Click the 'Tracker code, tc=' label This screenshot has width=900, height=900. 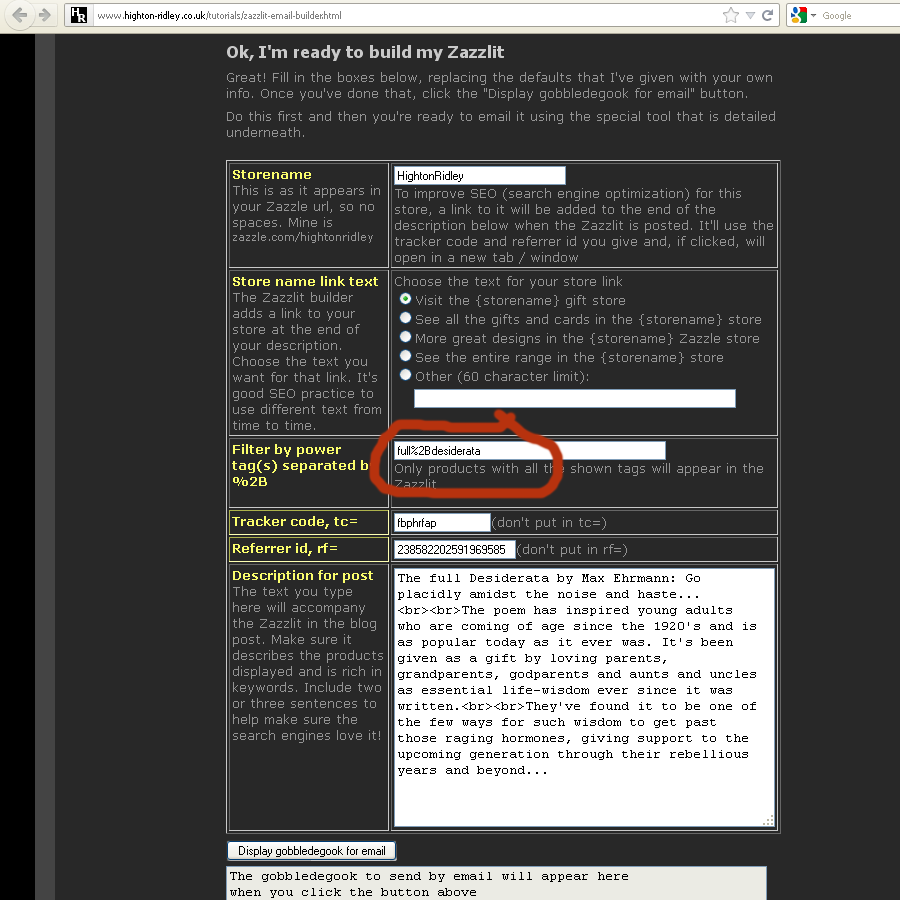[294, 521]
